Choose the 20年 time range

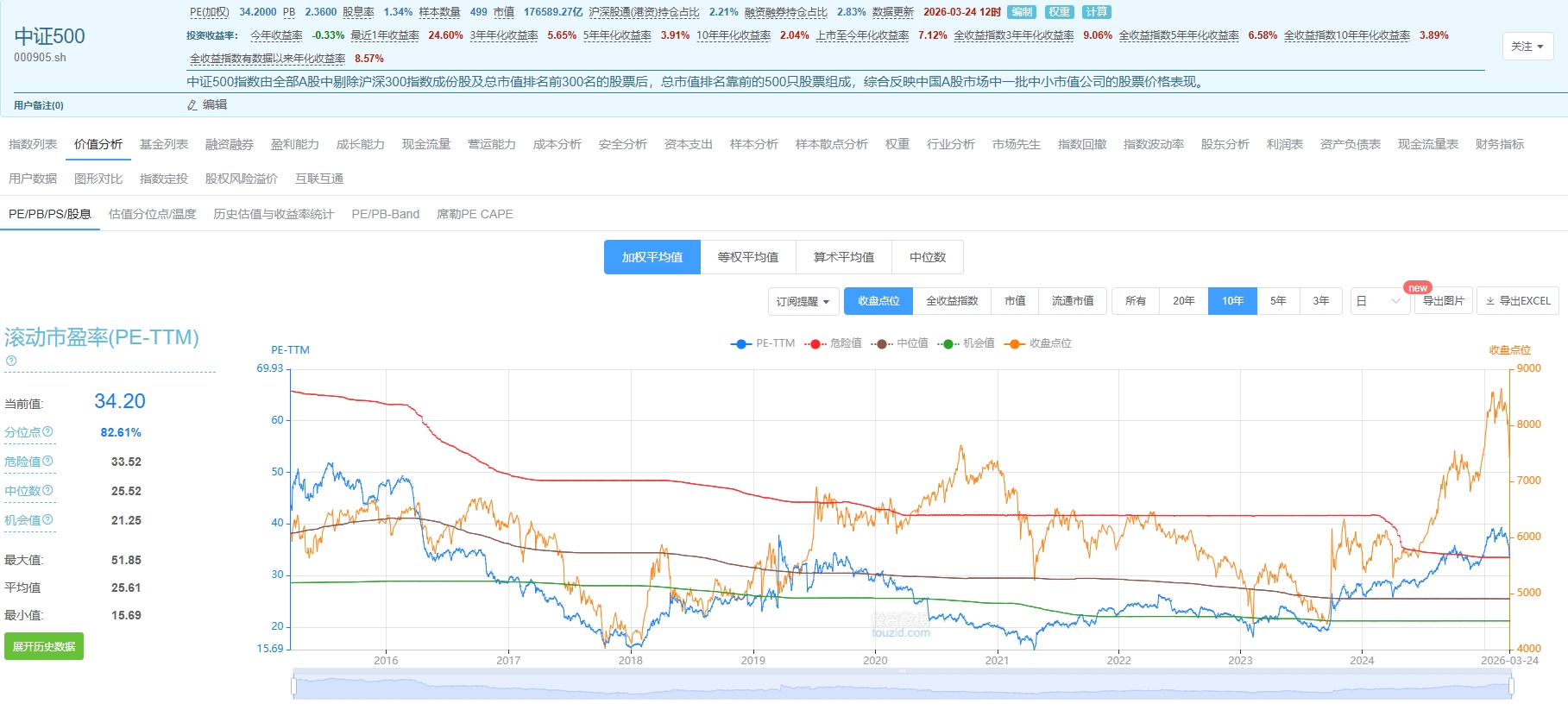pos(1184,301)
